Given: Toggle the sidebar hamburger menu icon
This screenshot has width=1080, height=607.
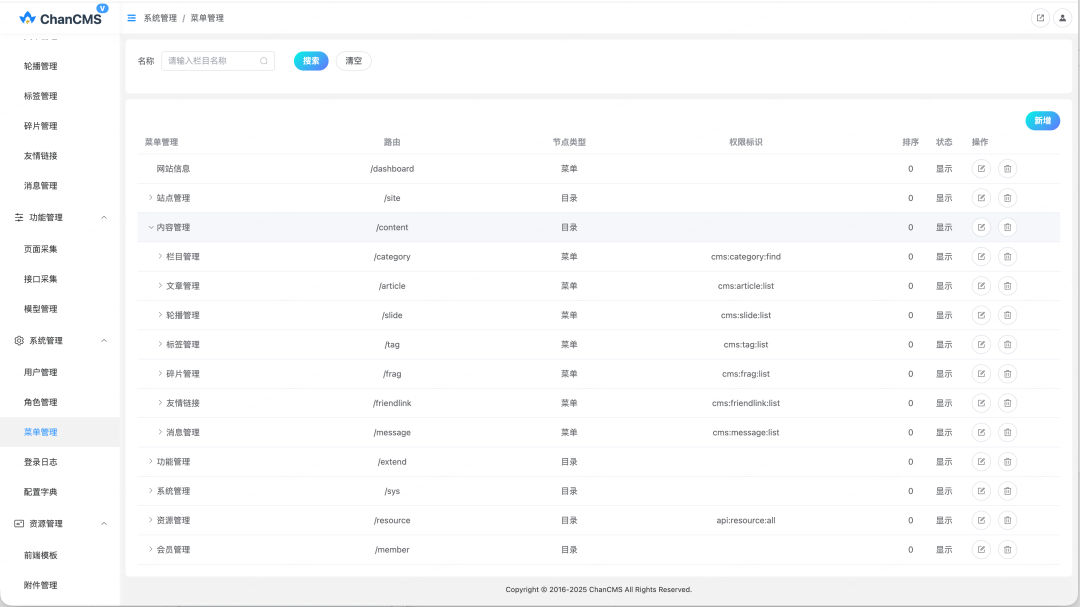Looking at the screenshot, I should pyautogui.click(x=132, y=18).
